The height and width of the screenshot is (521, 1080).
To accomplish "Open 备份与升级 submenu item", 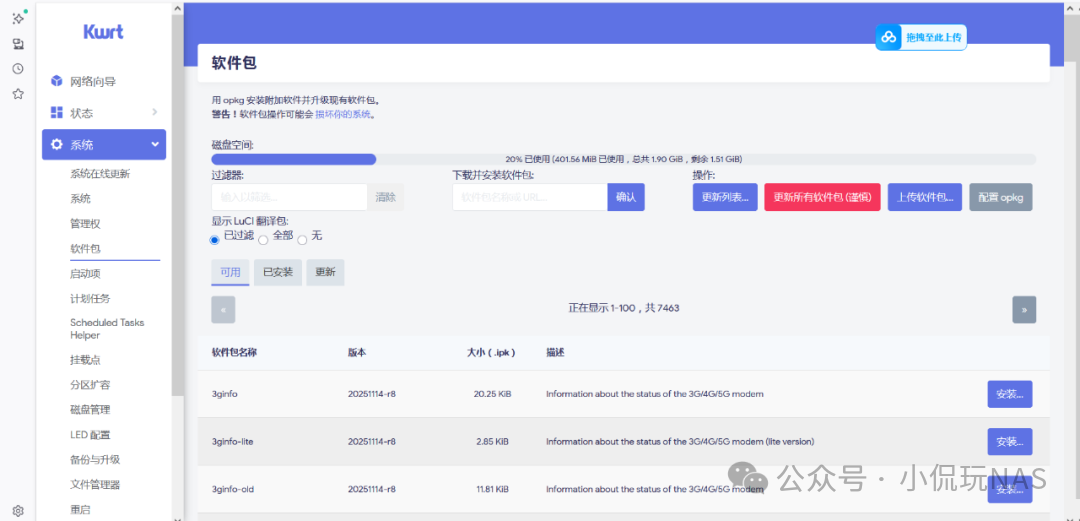I will [94, 460].
